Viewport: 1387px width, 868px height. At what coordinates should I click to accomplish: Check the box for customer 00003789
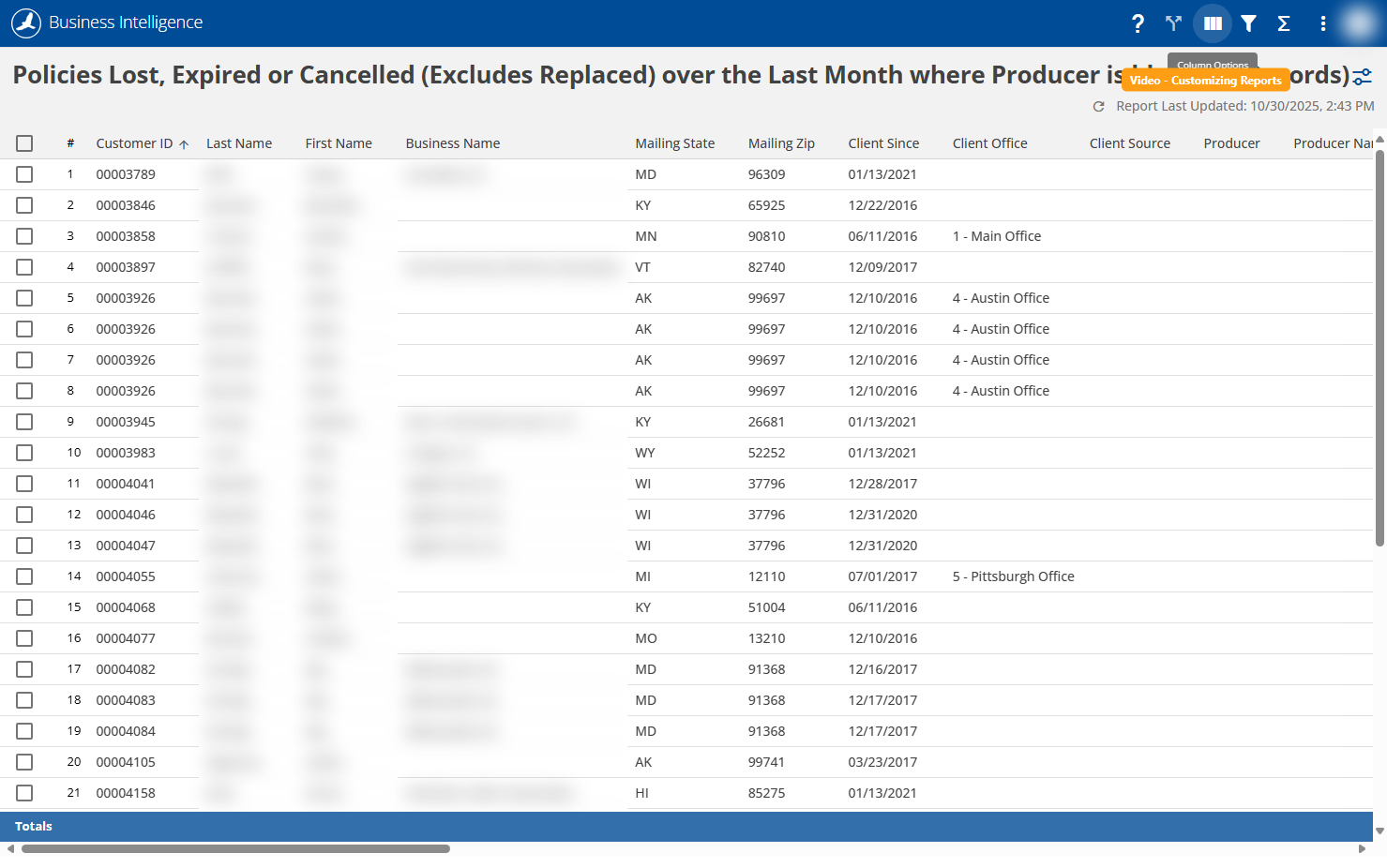pos(24,174)
